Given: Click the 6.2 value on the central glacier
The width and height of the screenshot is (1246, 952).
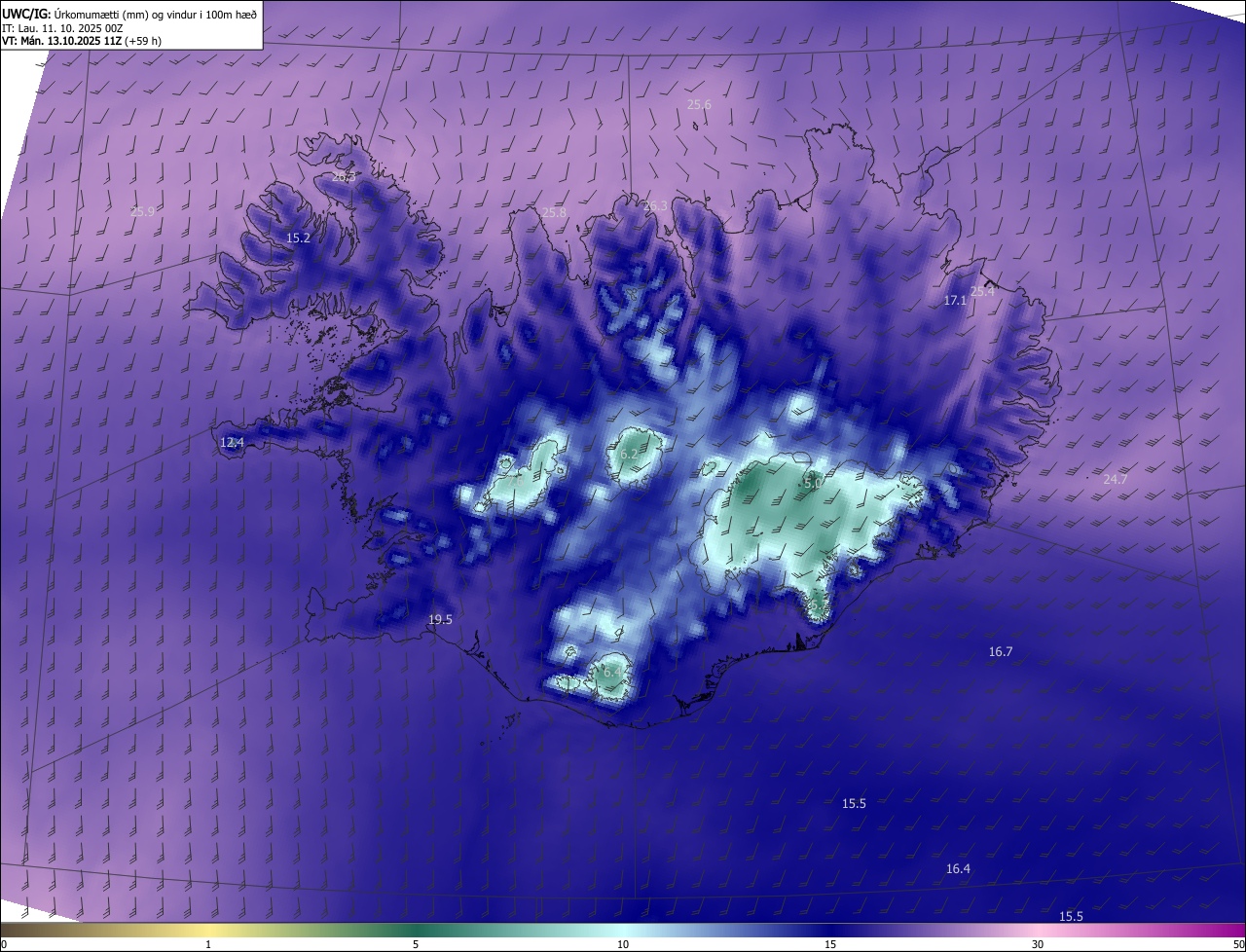Looking at the screenshot, I should click(x=629, y=454).
